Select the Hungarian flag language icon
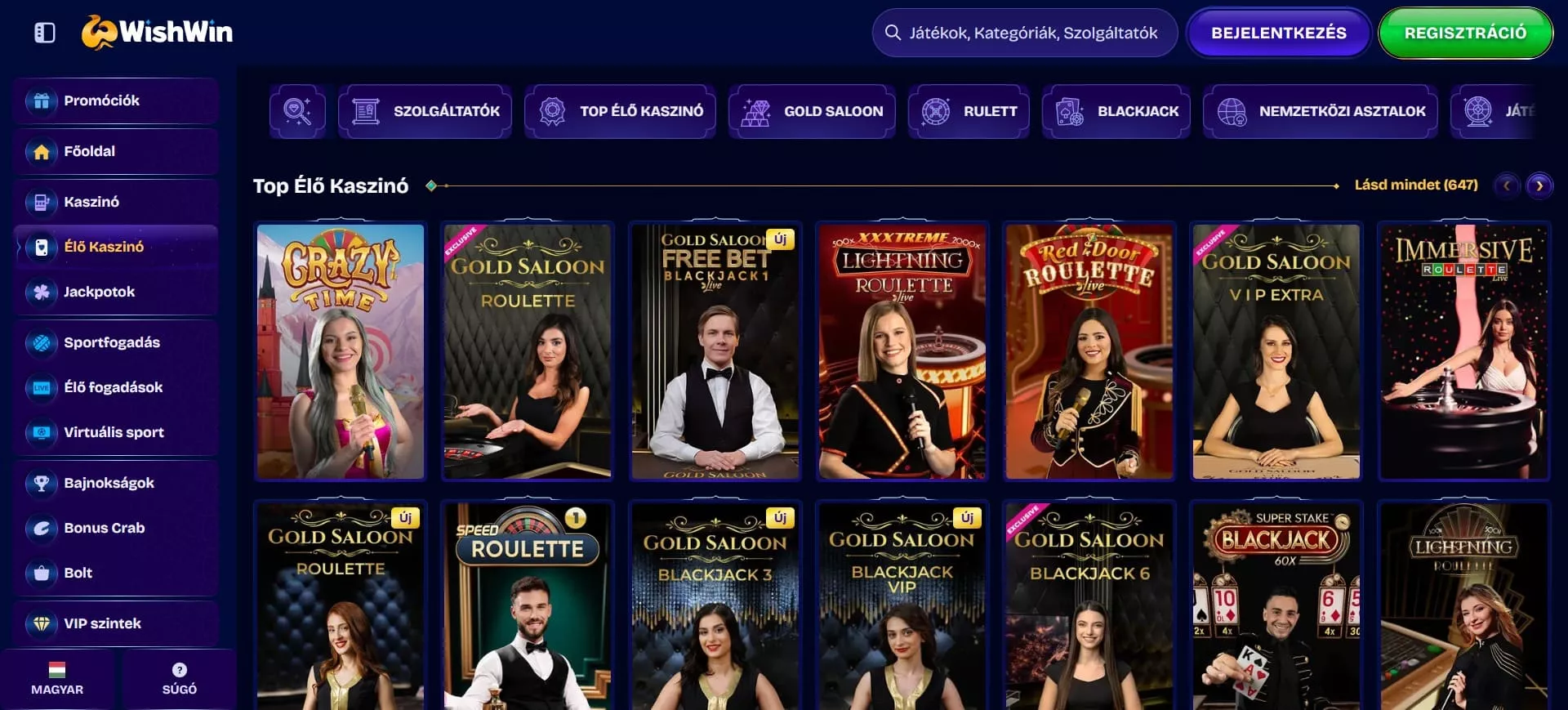This screenshot has height=710, width=1568. tap(57, 670)
